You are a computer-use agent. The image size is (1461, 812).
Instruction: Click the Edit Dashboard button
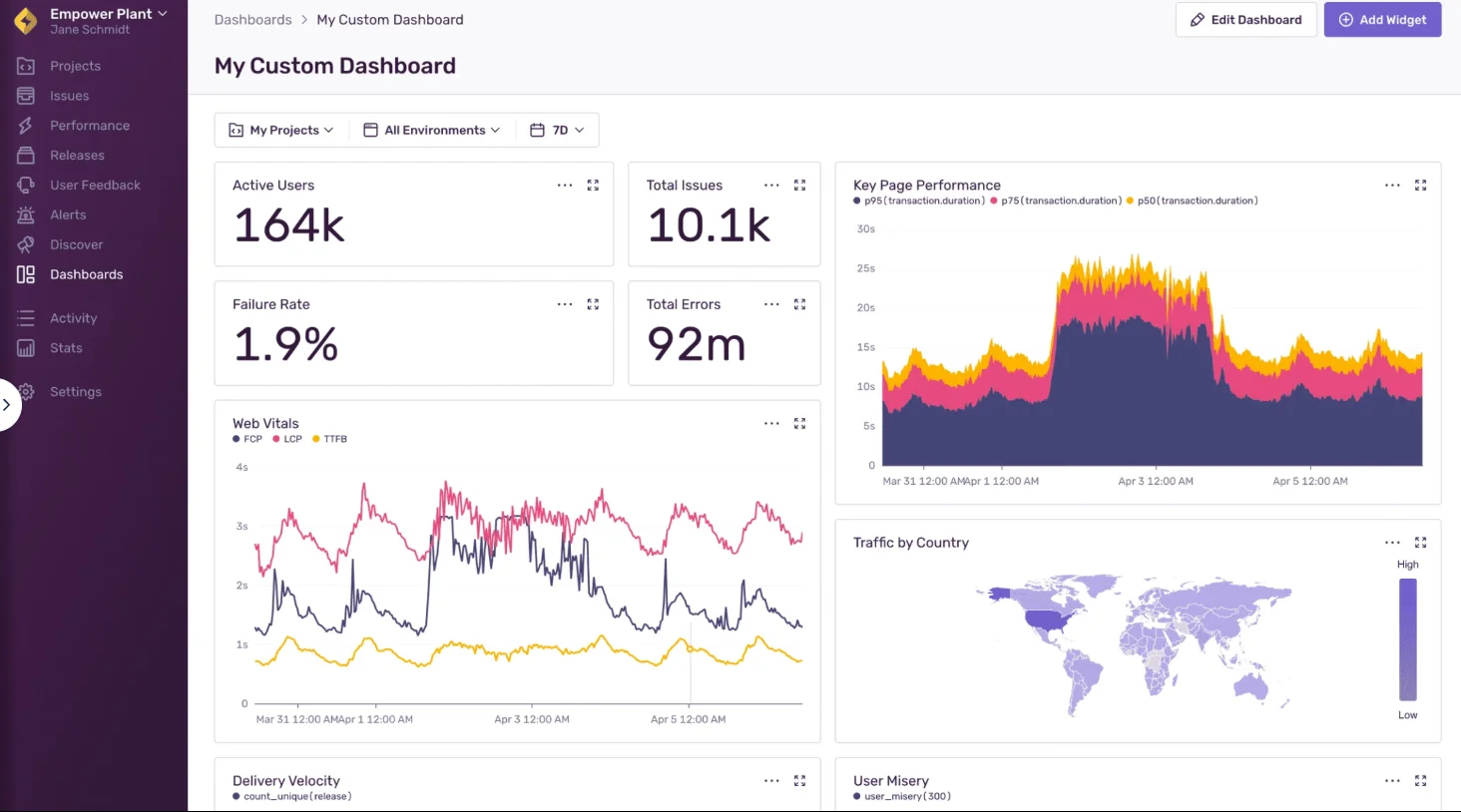tap(1246, 20)
